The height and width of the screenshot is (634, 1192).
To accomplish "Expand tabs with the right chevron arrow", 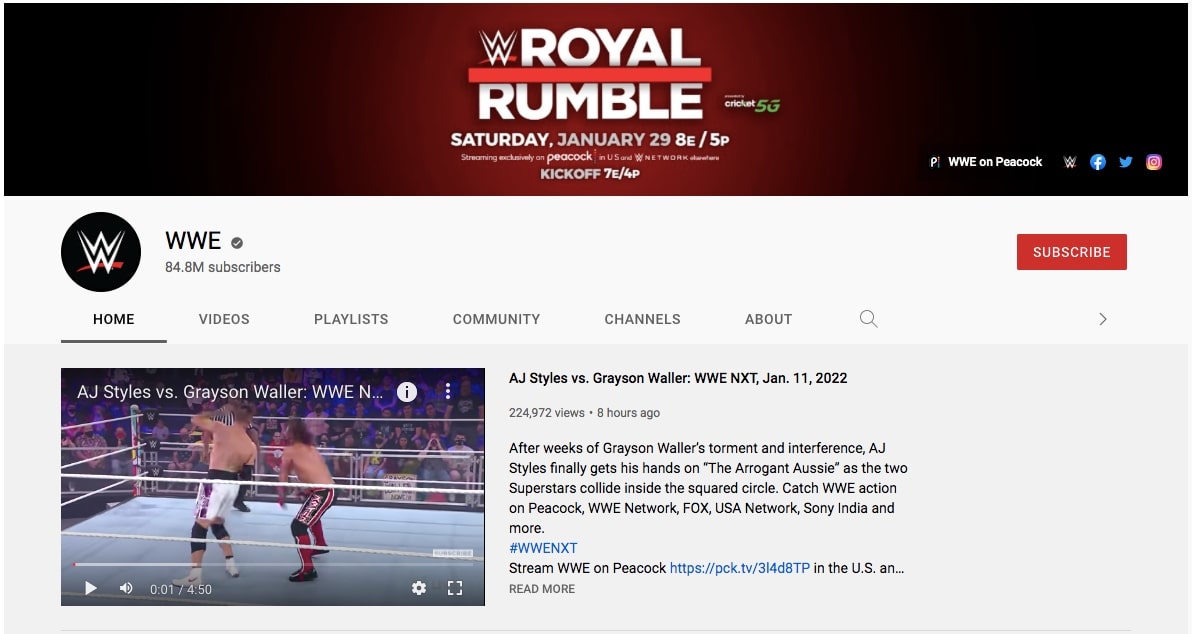I will (1103, 319).
